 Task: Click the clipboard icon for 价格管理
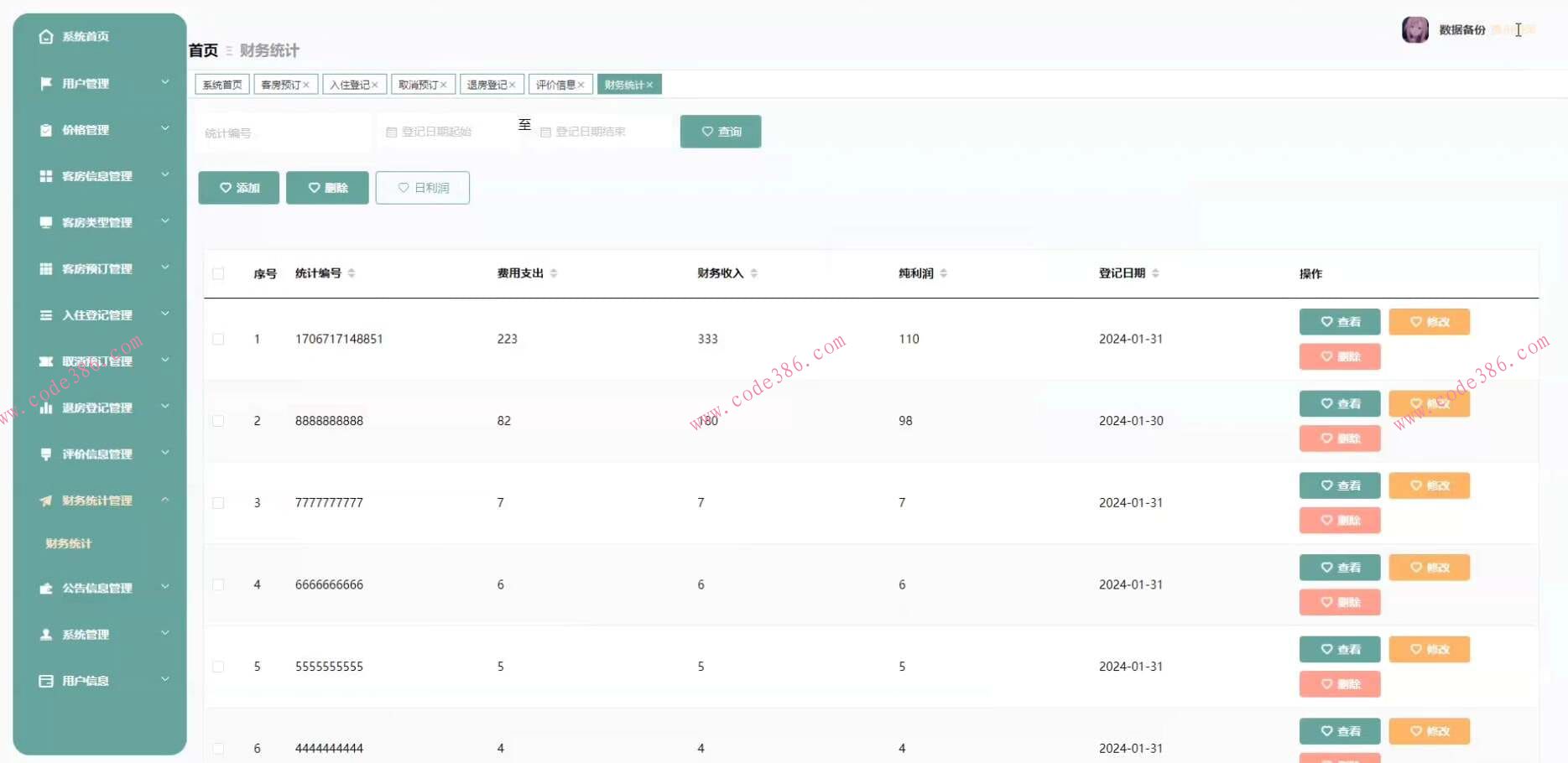pyautogui.click(x=46, y=130)
